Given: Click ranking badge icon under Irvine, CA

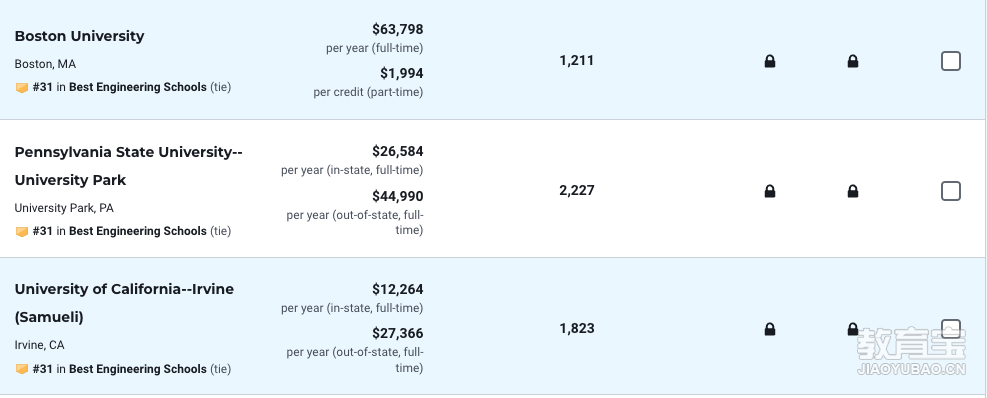Looking at the screenshot, I should pos(22,369).
